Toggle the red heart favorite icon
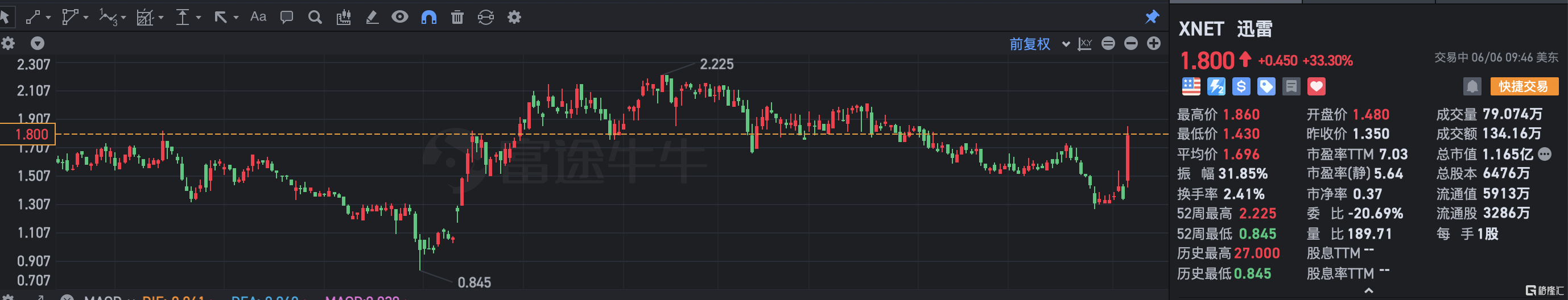 click(1316, 87)
